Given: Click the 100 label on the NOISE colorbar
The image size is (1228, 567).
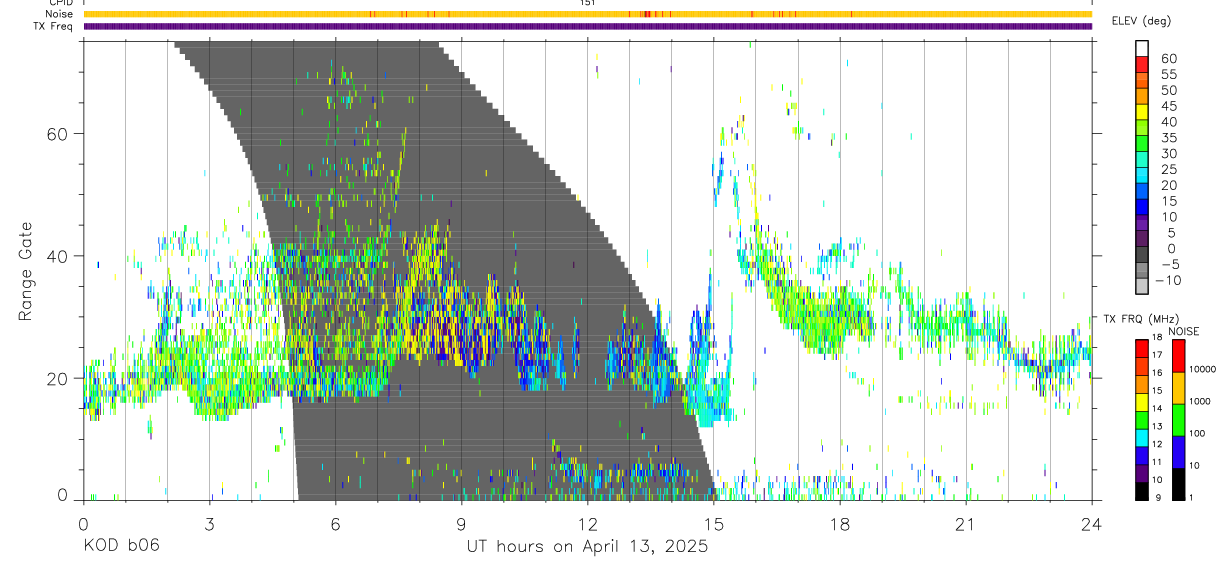Looking at the screenshot, I should tap(1196, 433).
